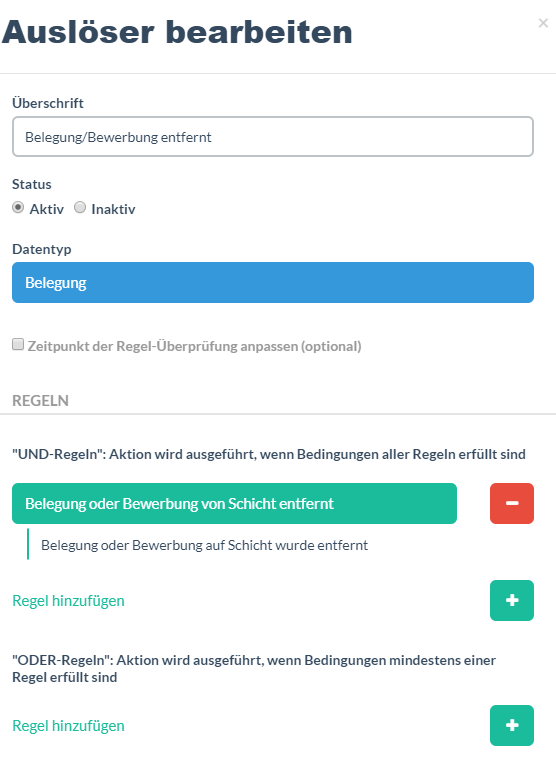Open the Belegung oder Bewerbung von Schicht entfernt selector
Image resolution: width=556 pixels, height=769 pixels.
pos(234,503)
